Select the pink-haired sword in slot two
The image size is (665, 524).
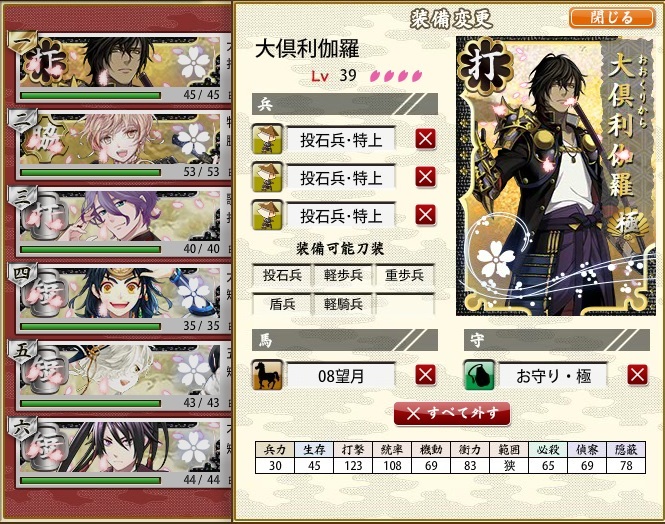click(x=120, y=145)
